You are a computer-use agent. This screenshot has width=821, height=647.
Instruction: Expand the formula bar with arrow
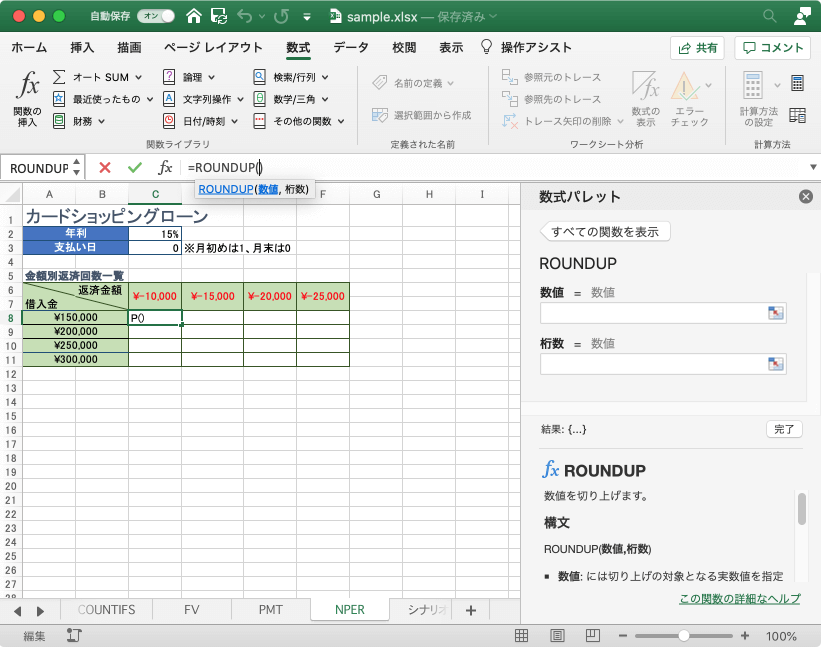coord(813,168)
